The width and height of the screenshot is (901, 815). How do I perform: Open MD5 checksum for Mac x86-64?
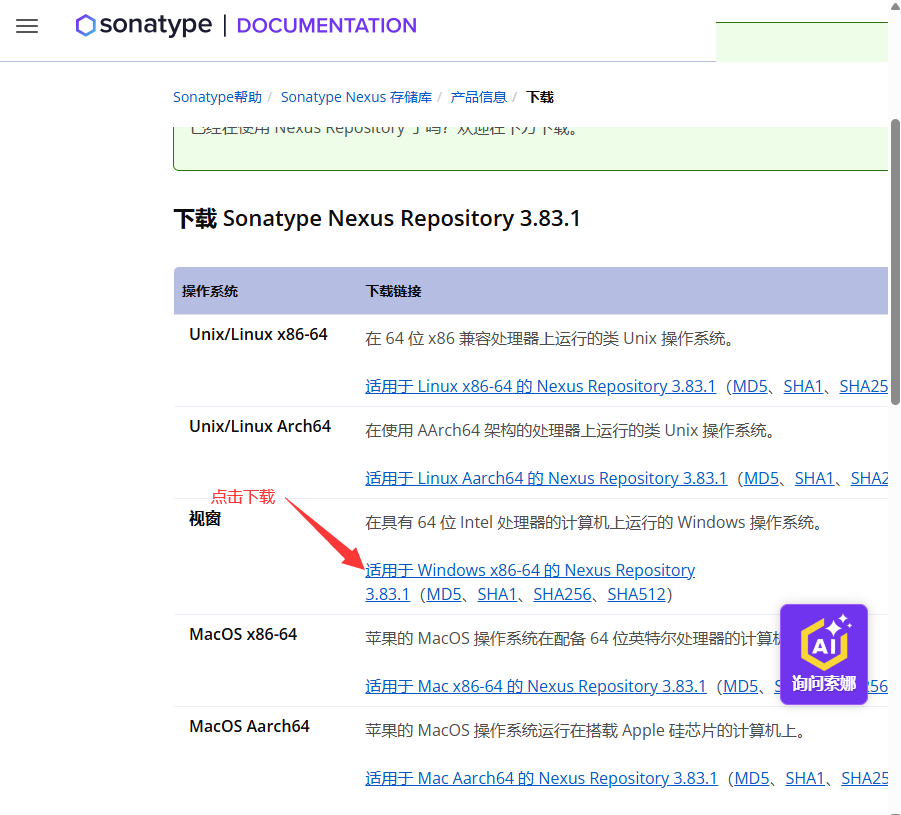click(x=741, y=686)
